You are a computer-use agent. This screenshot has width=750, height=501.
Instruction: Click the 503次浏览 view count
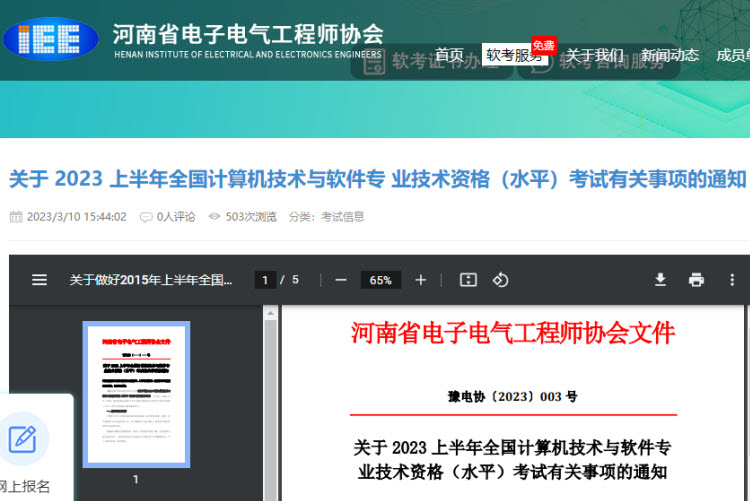coord(251,217)
